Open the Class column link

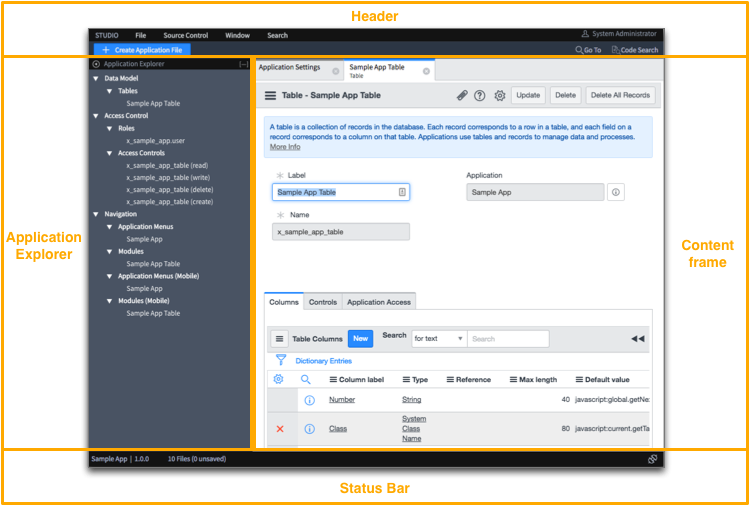[338, 429]
